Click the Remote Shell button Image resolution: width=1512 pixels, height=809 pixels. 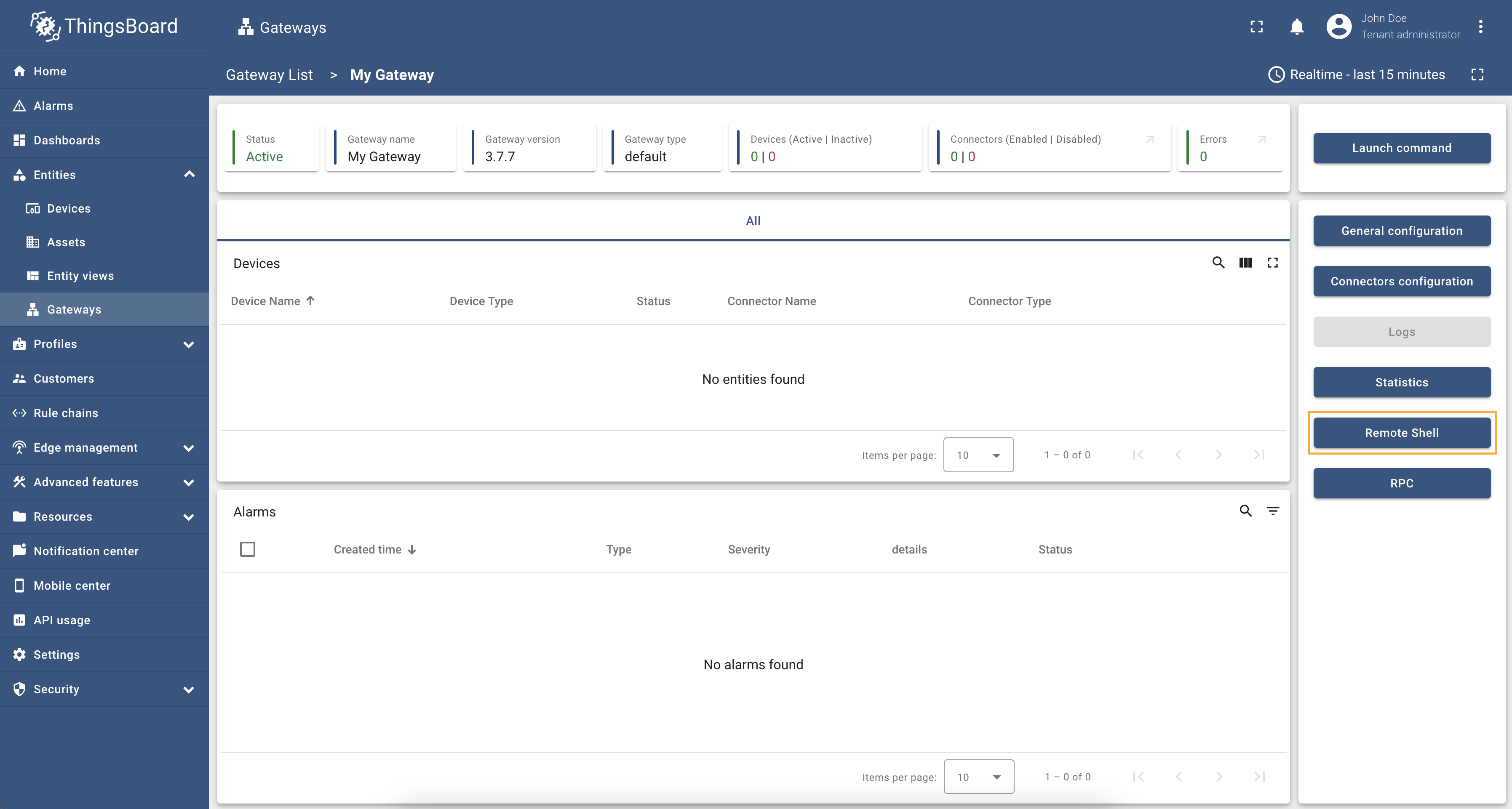click(x=1401, y=433)
